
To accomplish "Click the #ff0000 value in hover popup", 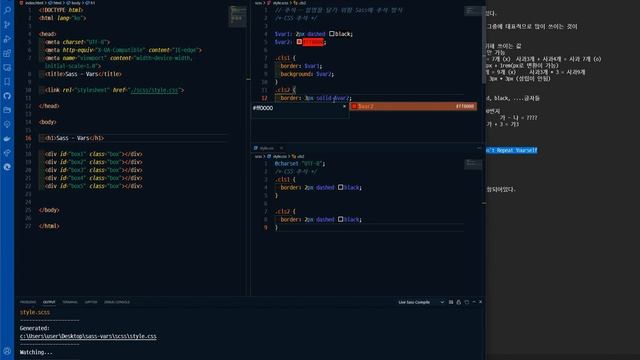I will tap(263, 108).
